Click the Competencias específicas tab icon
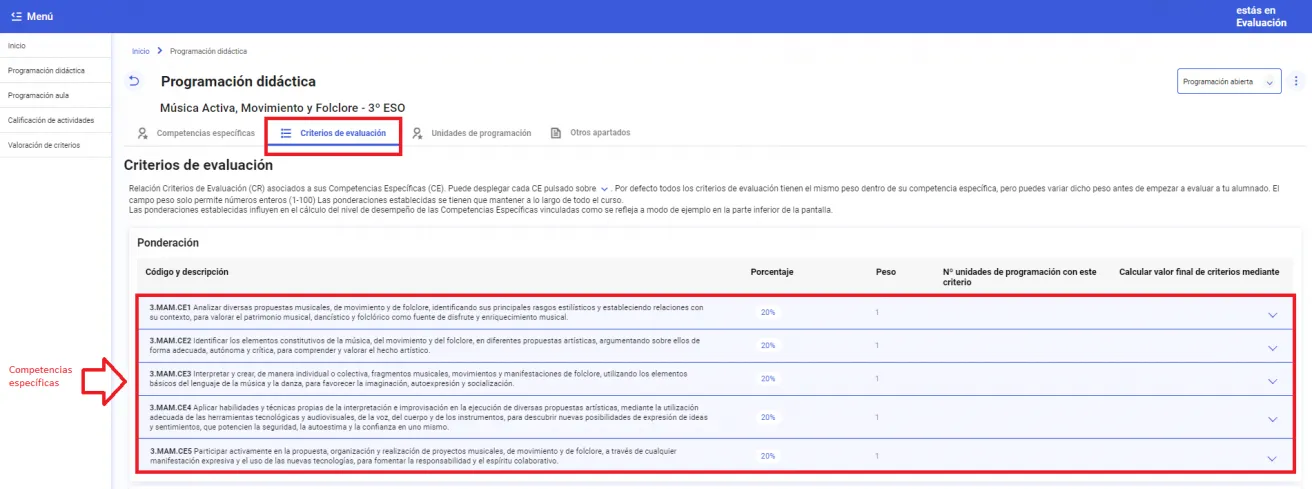 tap(144, 133)
